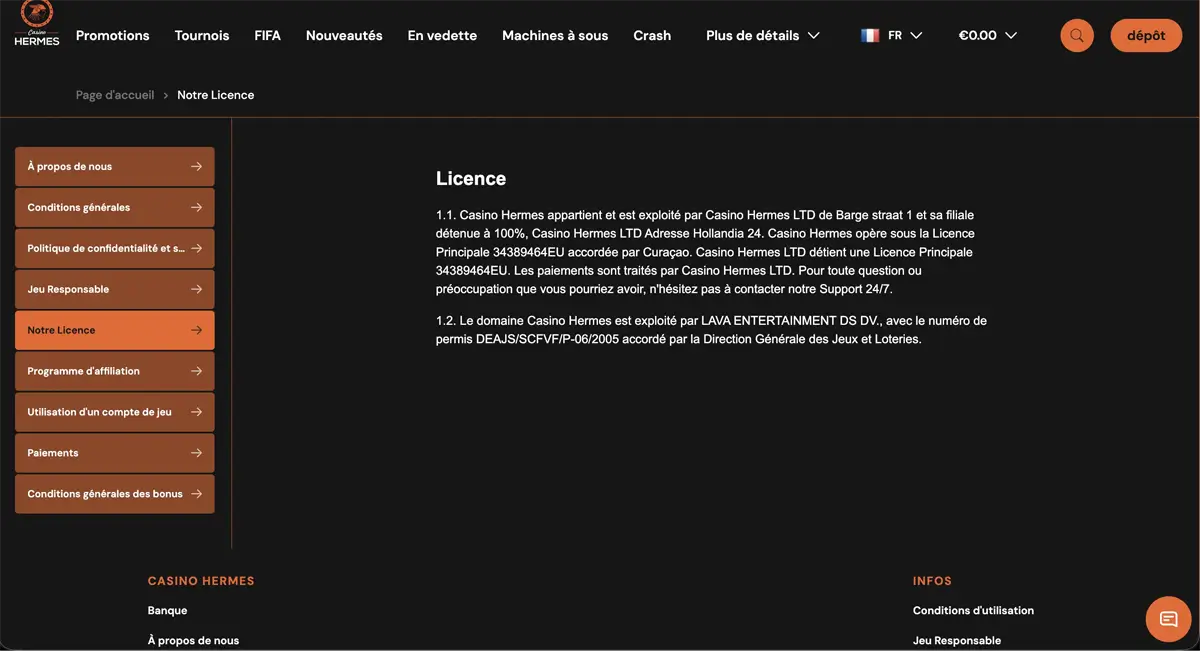Image resolution: width=1200 pixels, height=651 pixels.
Task: Open the FR language dropdown
Action: click(x=891, y=35)
